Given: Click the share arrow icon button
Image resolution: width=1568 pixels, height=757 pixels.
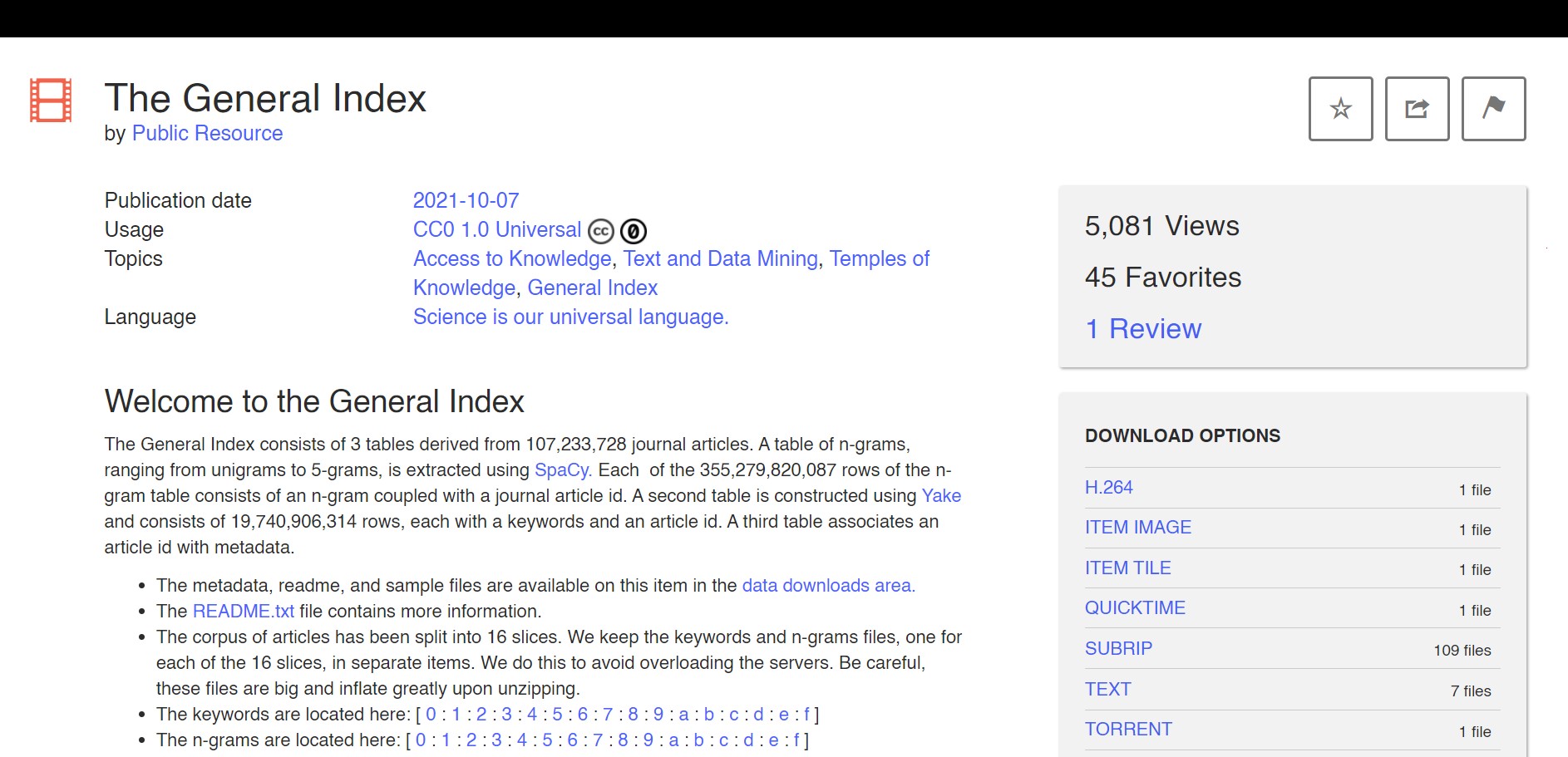Looking at the screenshot, I should coord(1417,109).
